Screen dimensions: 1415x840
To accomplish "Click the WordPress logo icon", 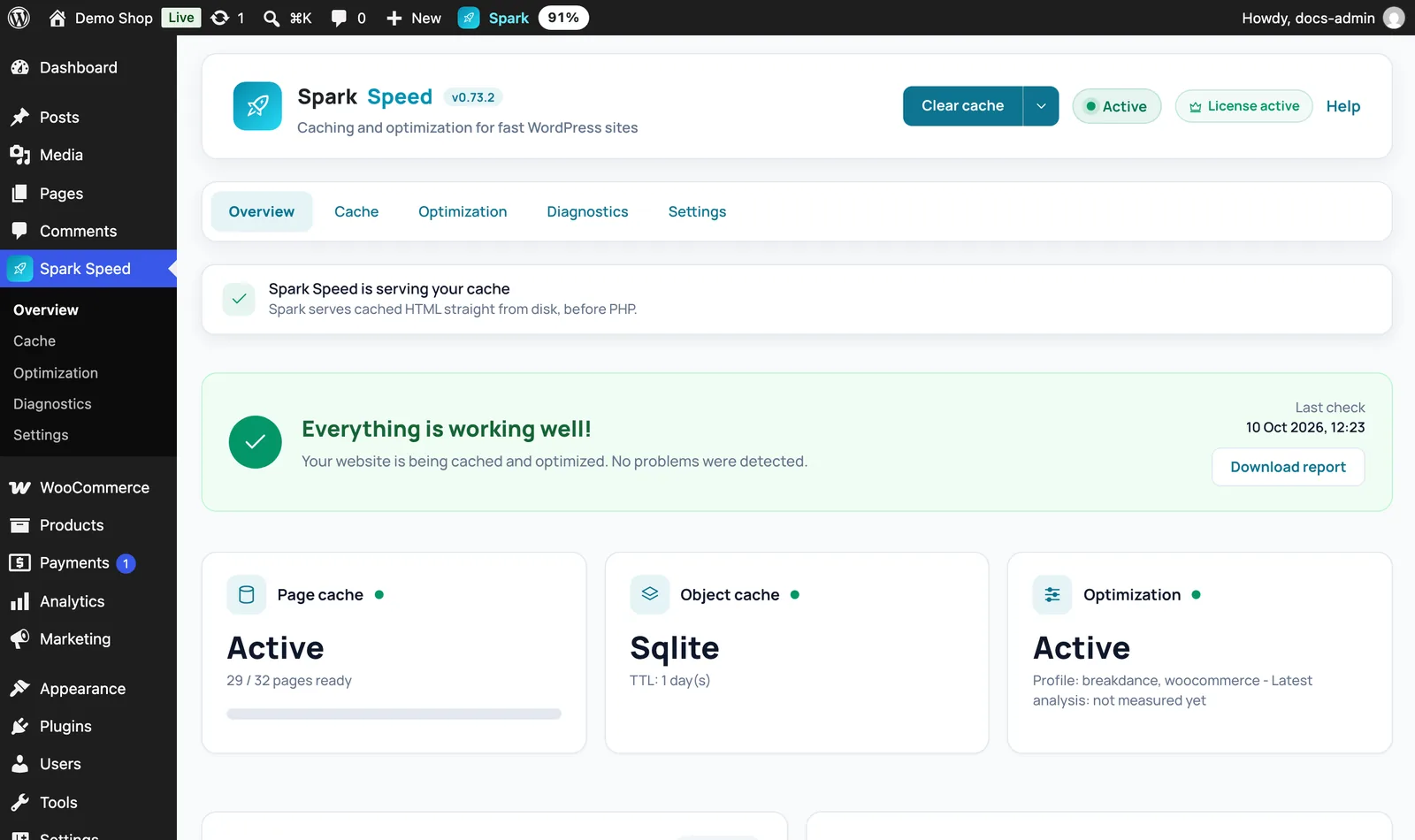I will tap(19, 18).
